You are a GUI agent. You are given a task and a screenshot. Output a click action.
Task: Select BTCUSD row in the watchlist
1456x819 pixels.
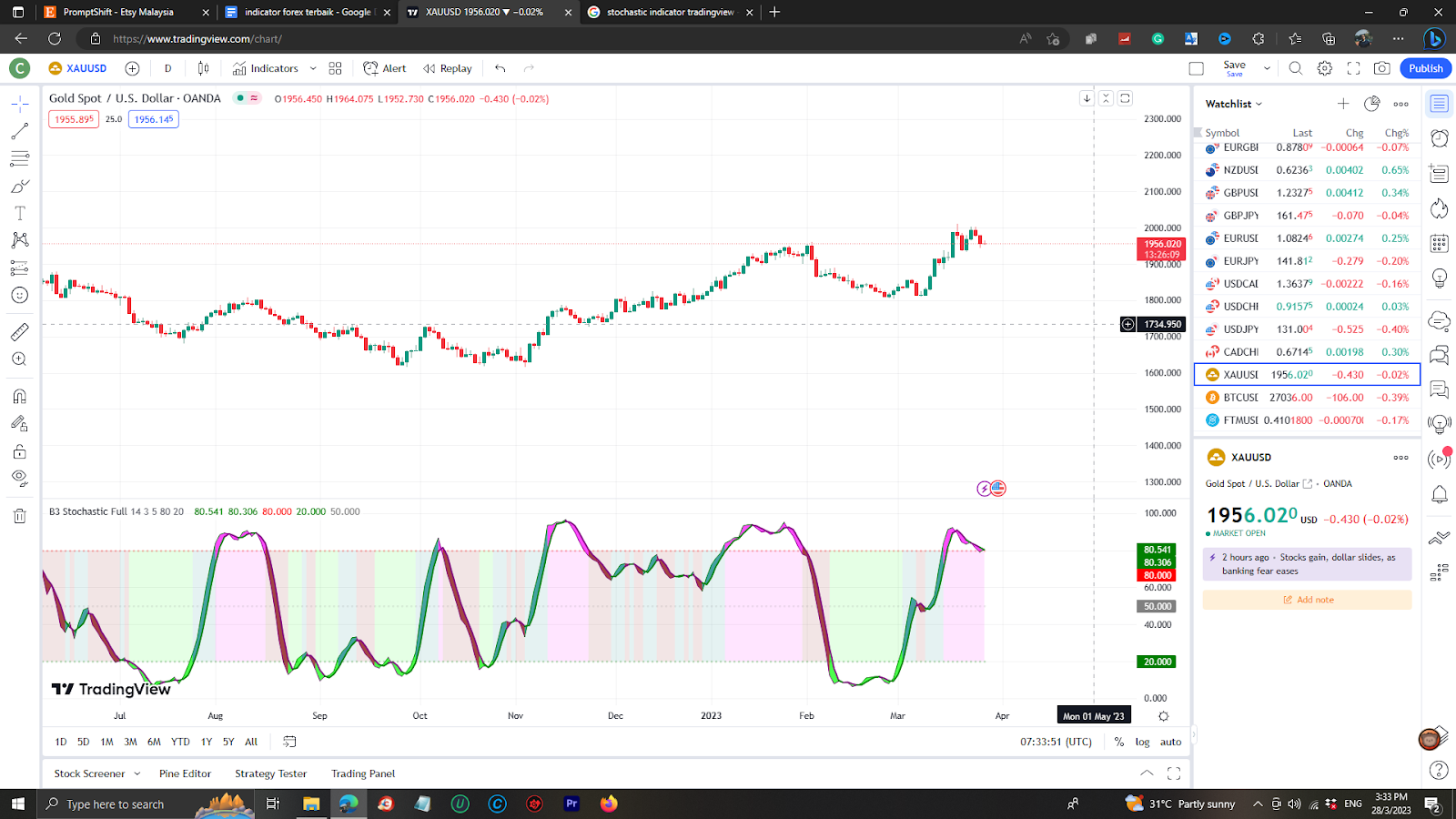[1307, 398]
